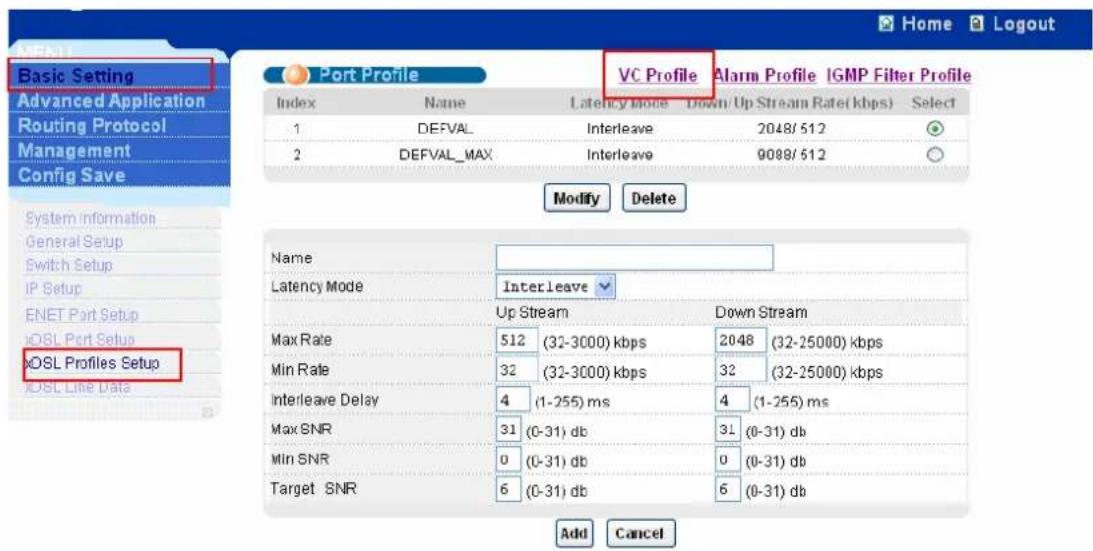The height and width of the screenshot is (551, 1093).
Task: Switch to the VC Profile page
Action: click(x=657, y=75)
